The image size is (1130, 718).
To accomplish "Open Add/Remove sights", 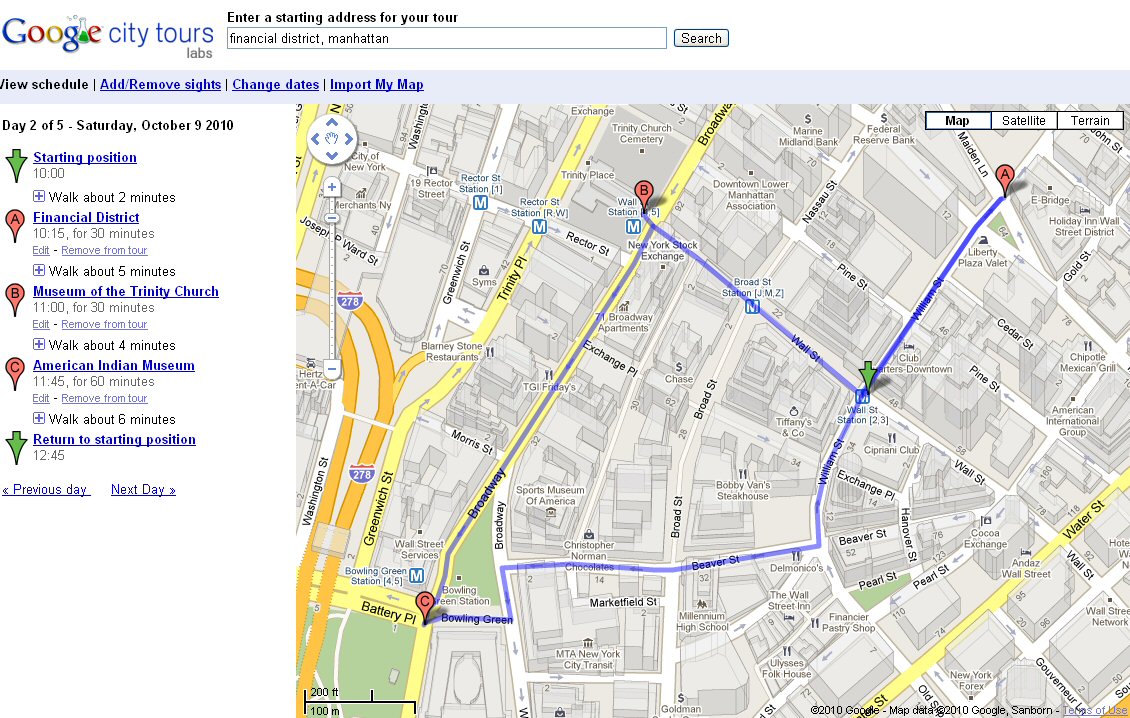I will coord(160,84).
